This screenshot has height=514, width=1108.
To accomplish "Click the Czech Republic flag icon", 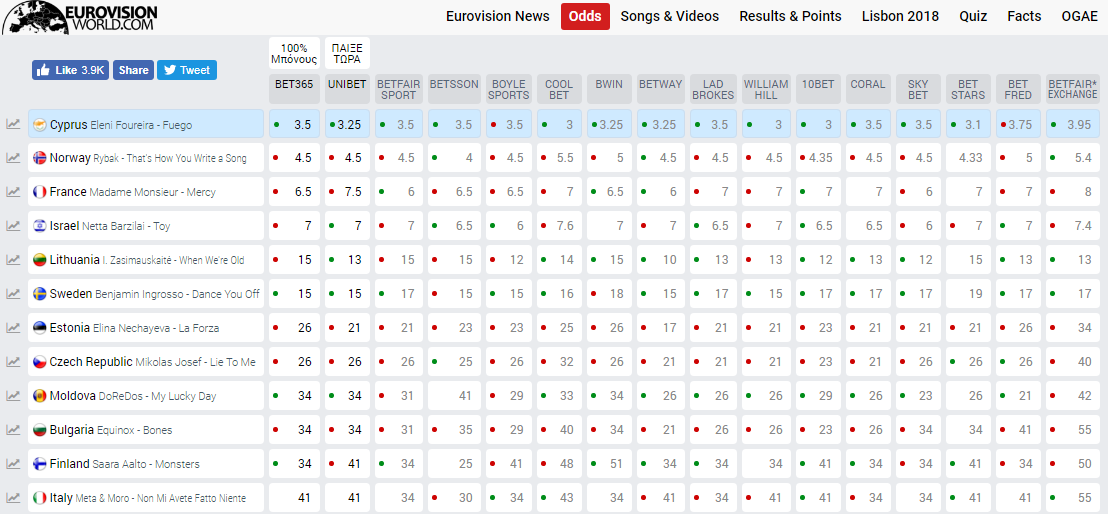I will tap(40, 362).
